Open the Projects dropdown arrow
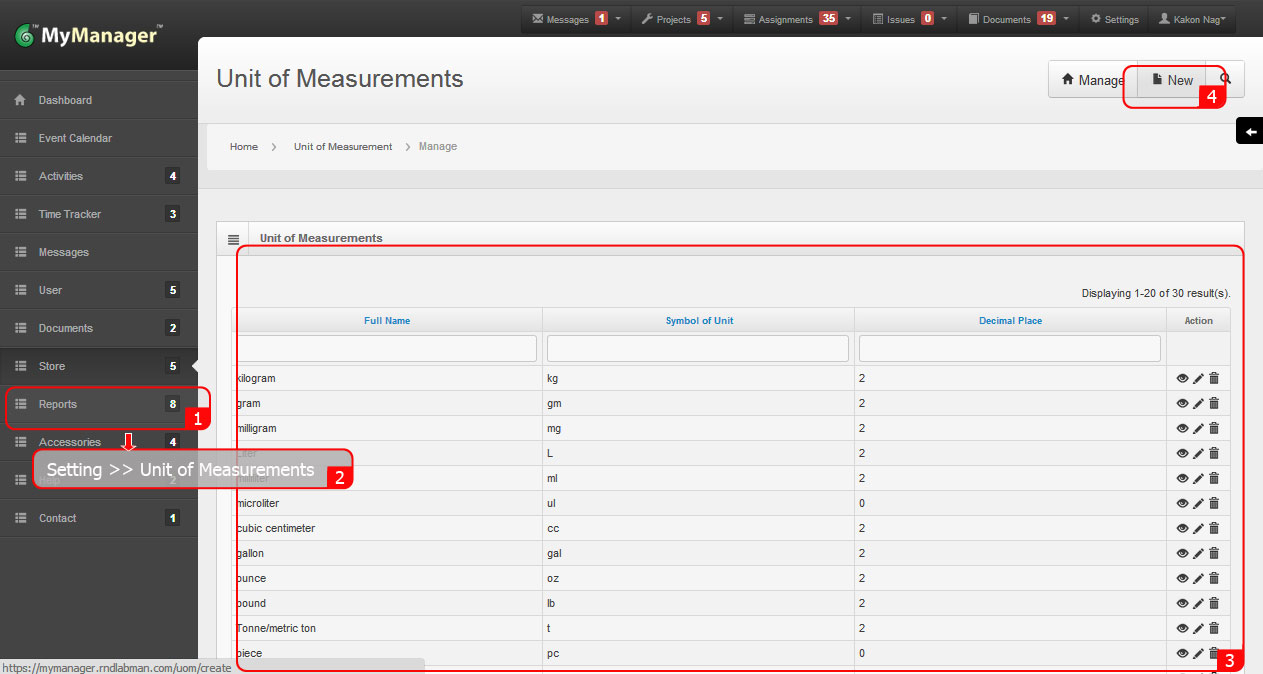 tap(720, 19)
